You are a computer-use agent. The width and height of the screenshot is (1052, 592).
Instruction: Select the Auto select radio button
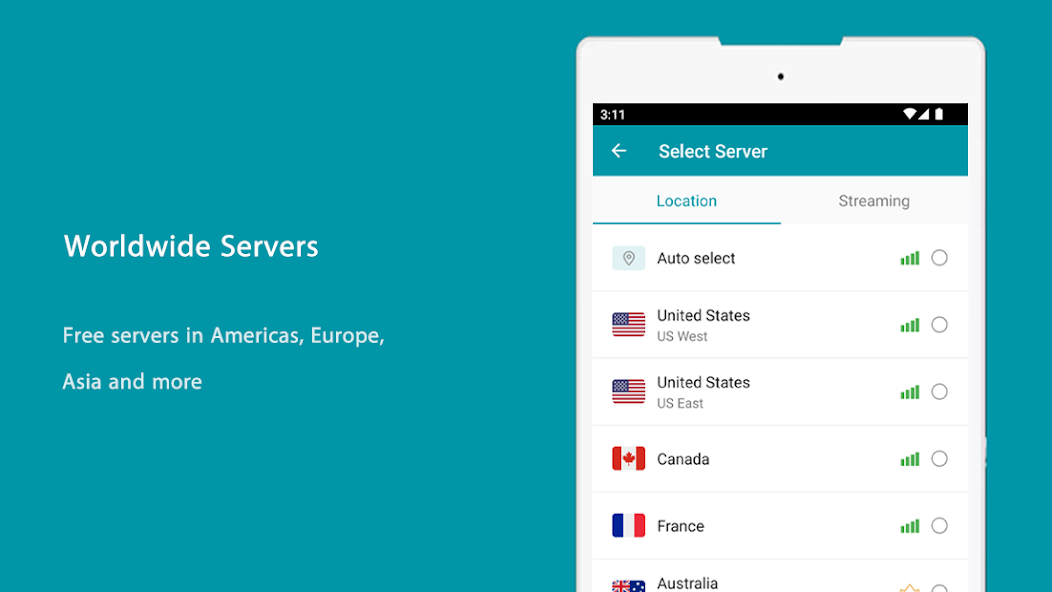(939, 257)
